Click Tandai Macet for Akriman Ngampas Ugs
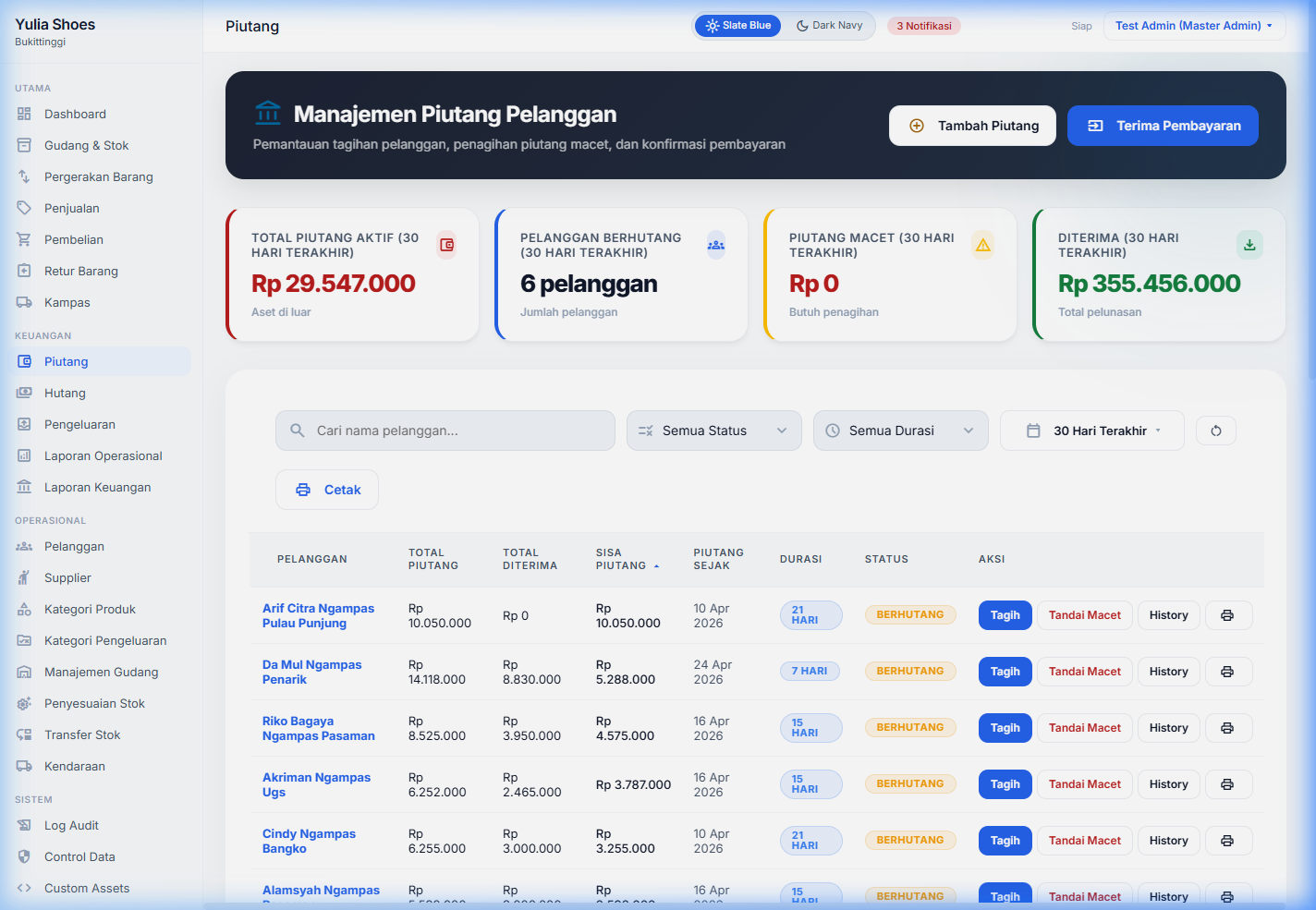This screenshot has width=1316, height=910. 1084,784
